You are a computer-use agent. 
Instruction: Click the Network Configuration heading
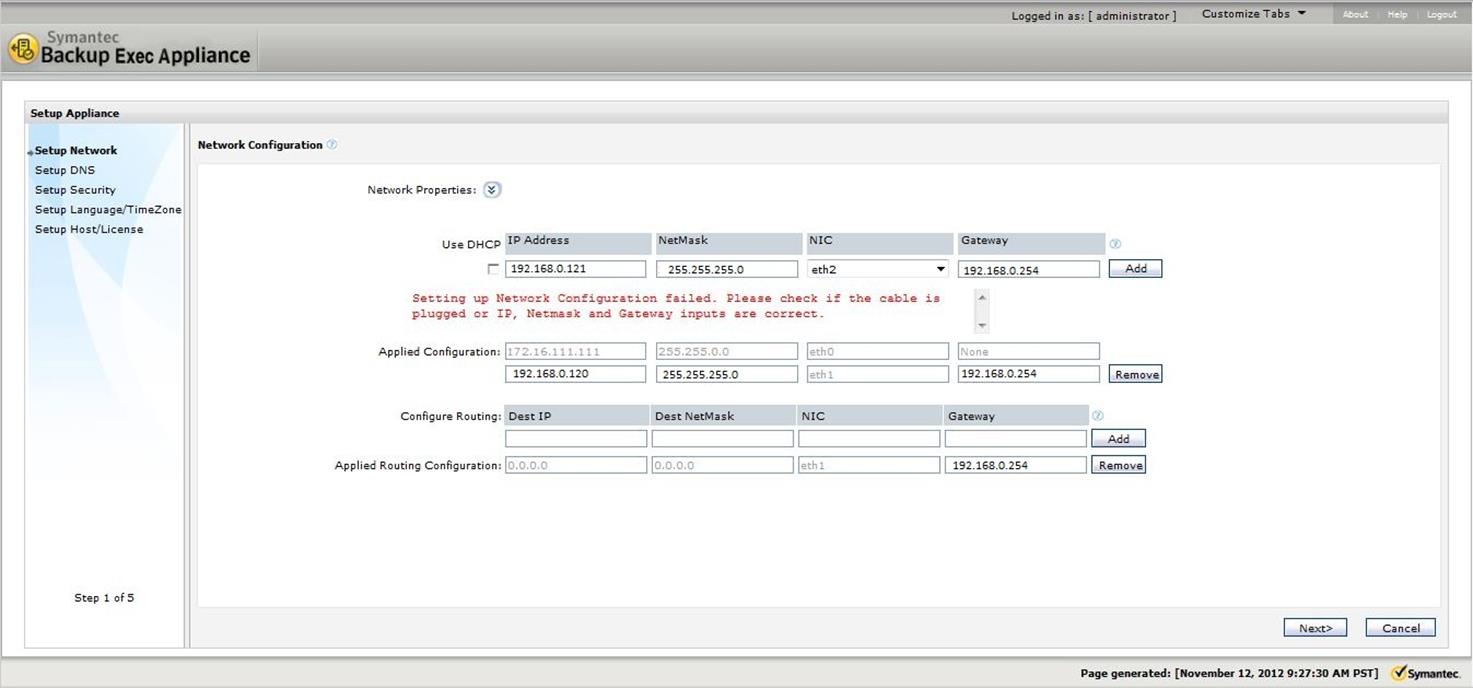[260, 145]
